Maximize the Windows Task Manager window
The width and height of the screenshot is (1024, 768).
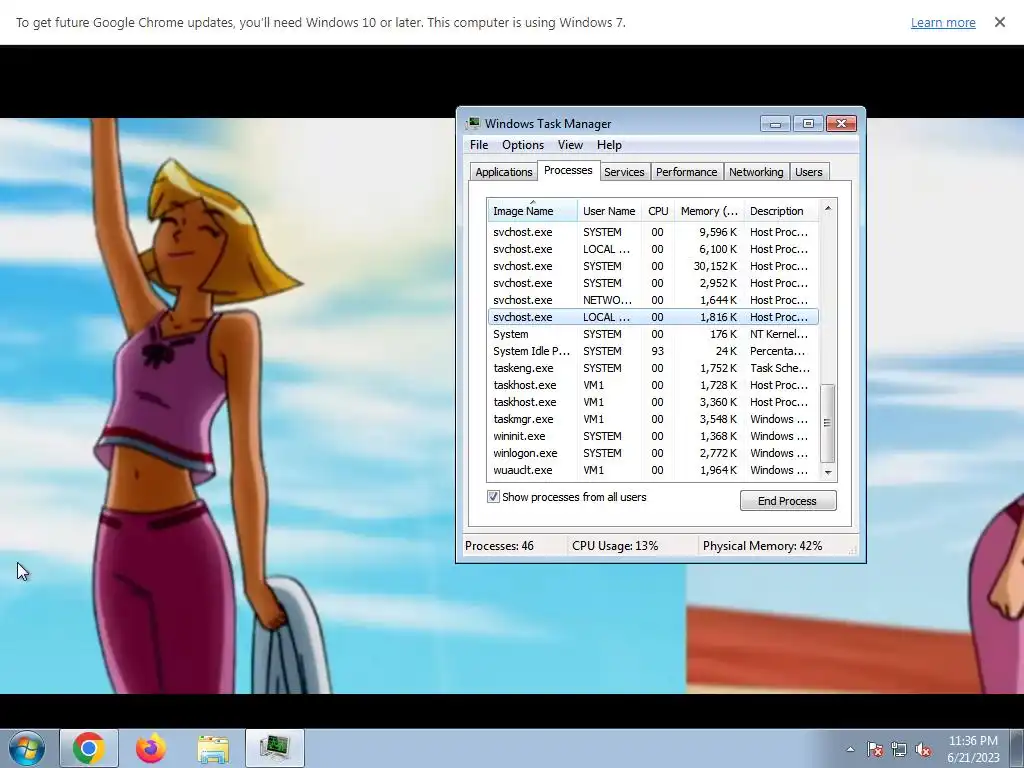(x=808, y=123)
